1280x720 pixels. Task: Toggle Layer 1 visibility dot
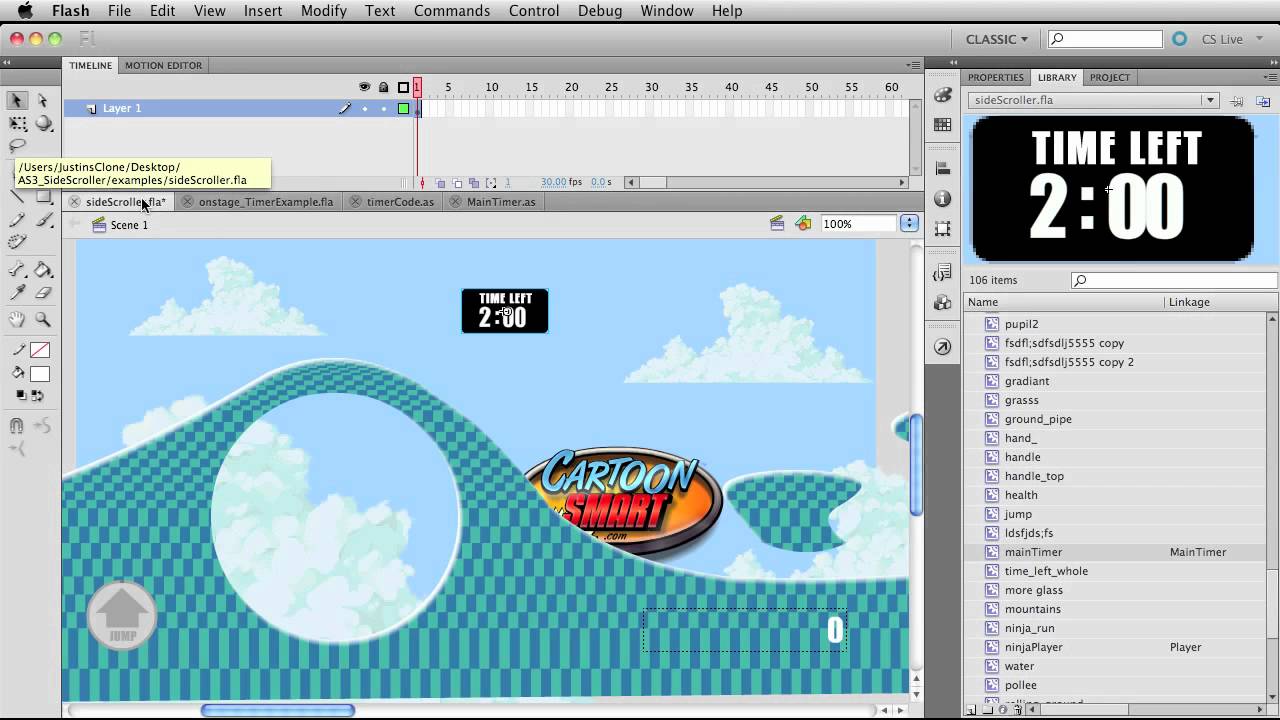tap(364, 108)
